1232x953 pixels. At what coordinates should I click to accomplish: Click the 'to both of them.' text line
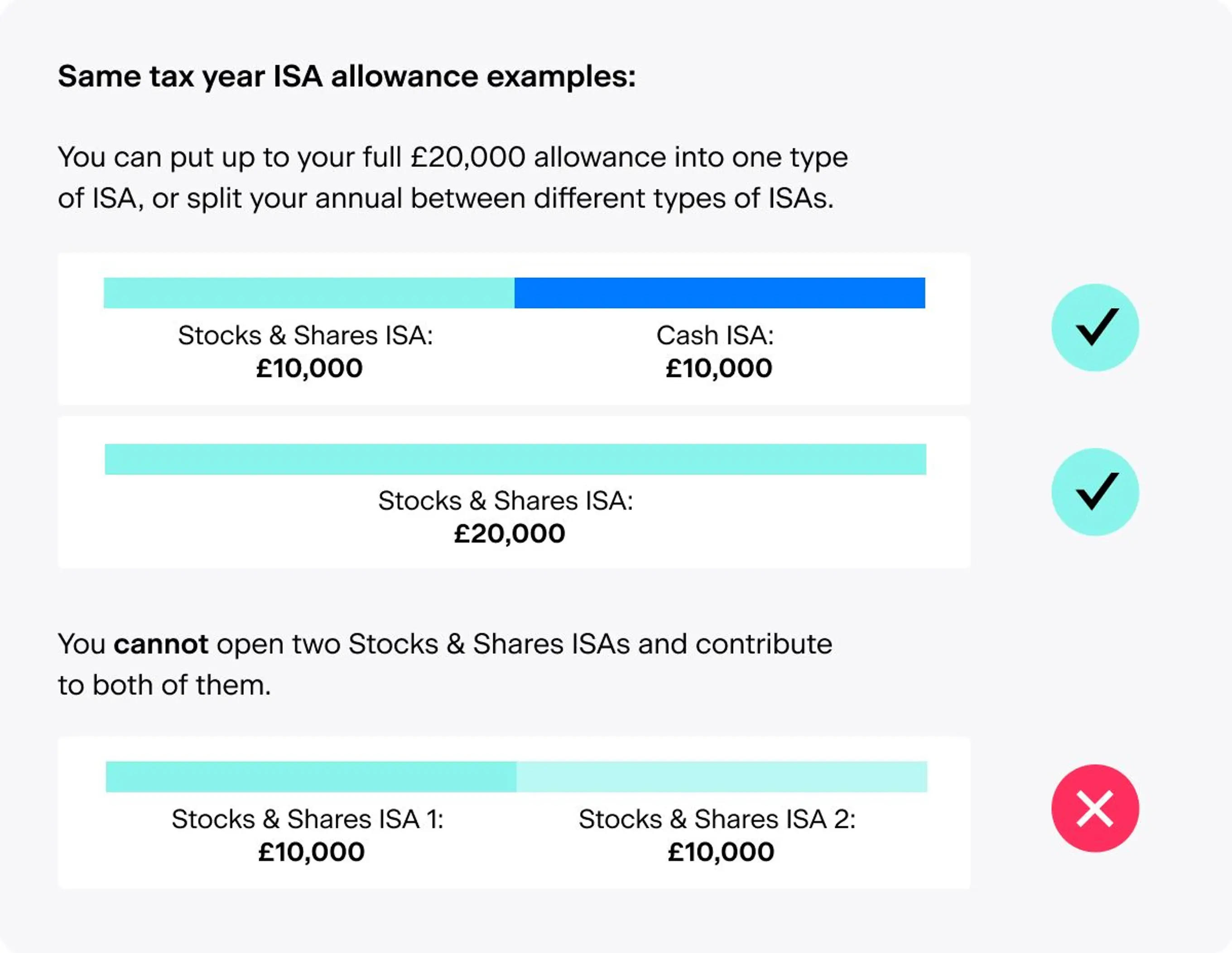(164, 685)
